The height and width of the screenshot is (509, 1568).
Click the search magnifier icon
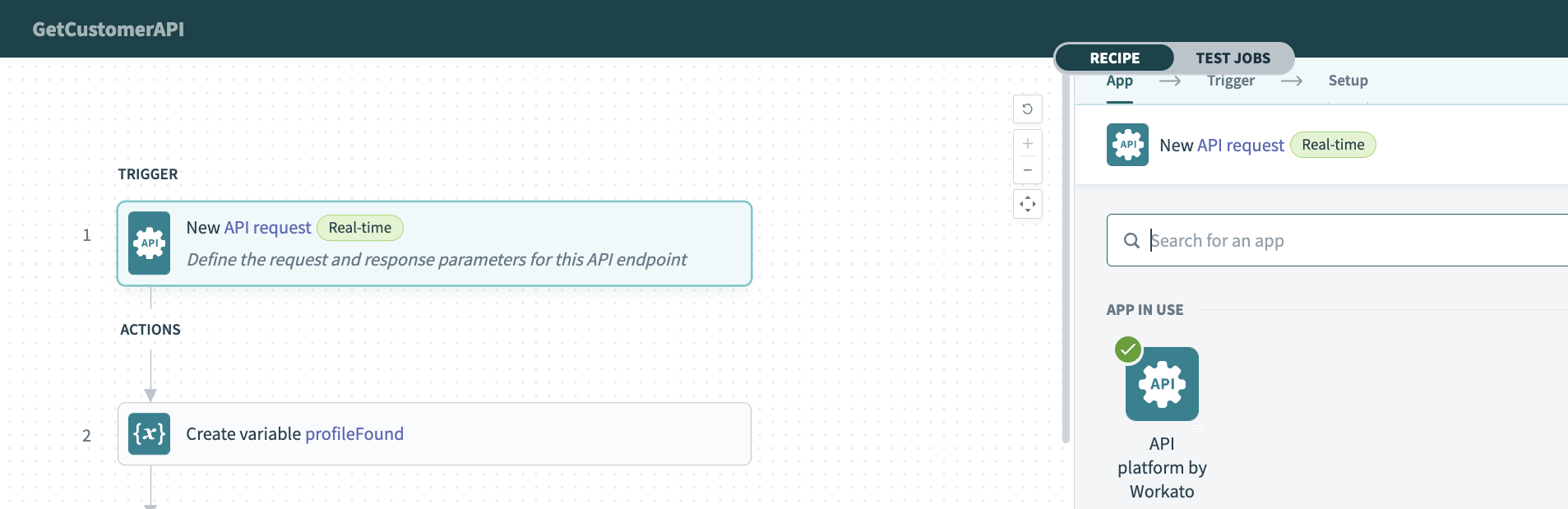point(1131,240)
